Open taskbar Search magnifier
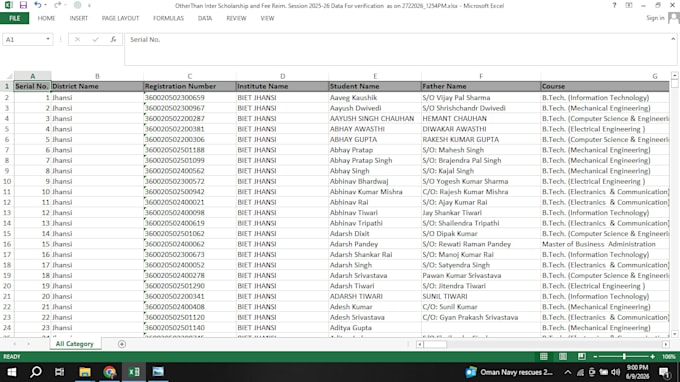680x382 pixels. click(36, 372)
